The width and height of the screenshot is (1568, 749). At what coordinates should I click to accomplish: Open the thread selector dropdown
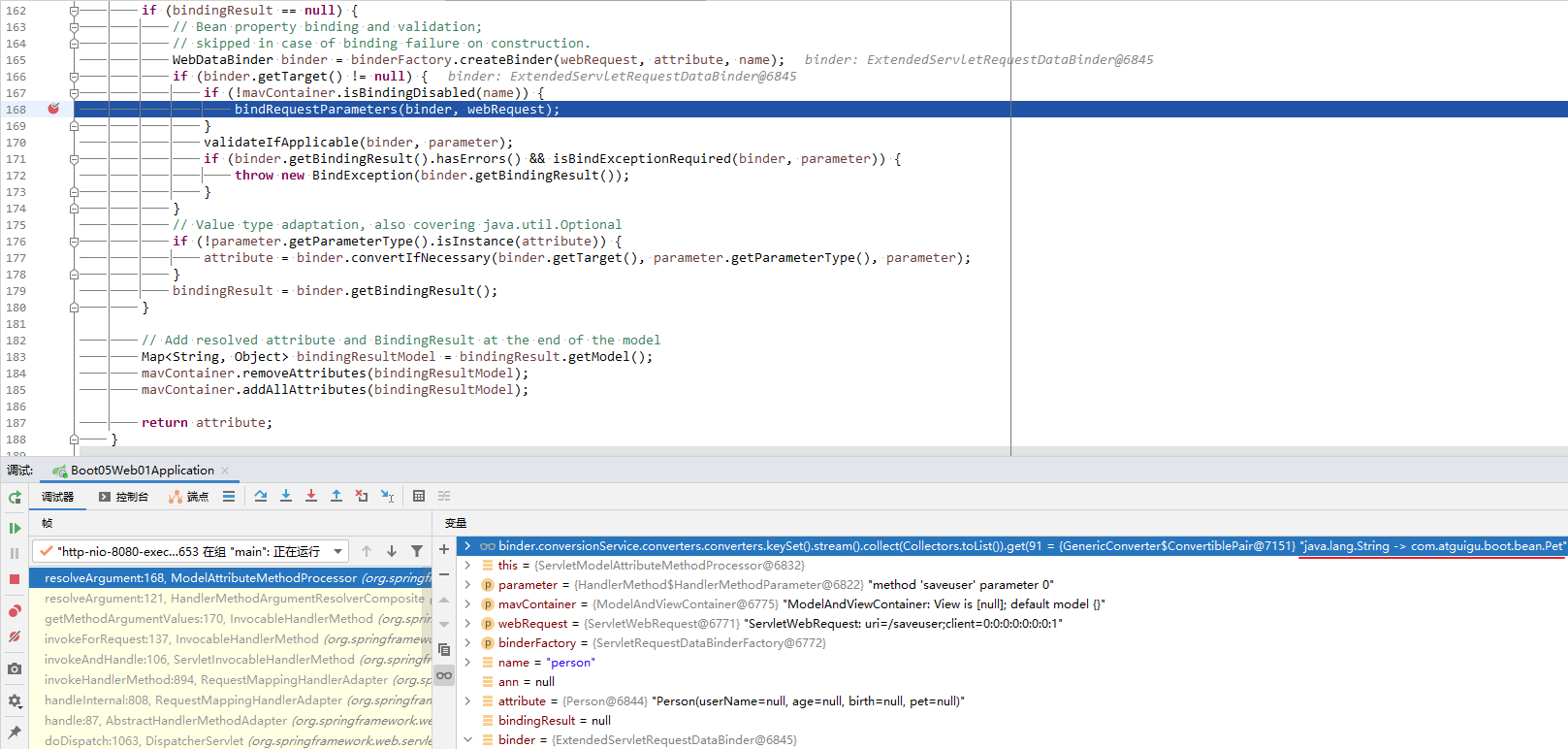click(x=190, y=551)
